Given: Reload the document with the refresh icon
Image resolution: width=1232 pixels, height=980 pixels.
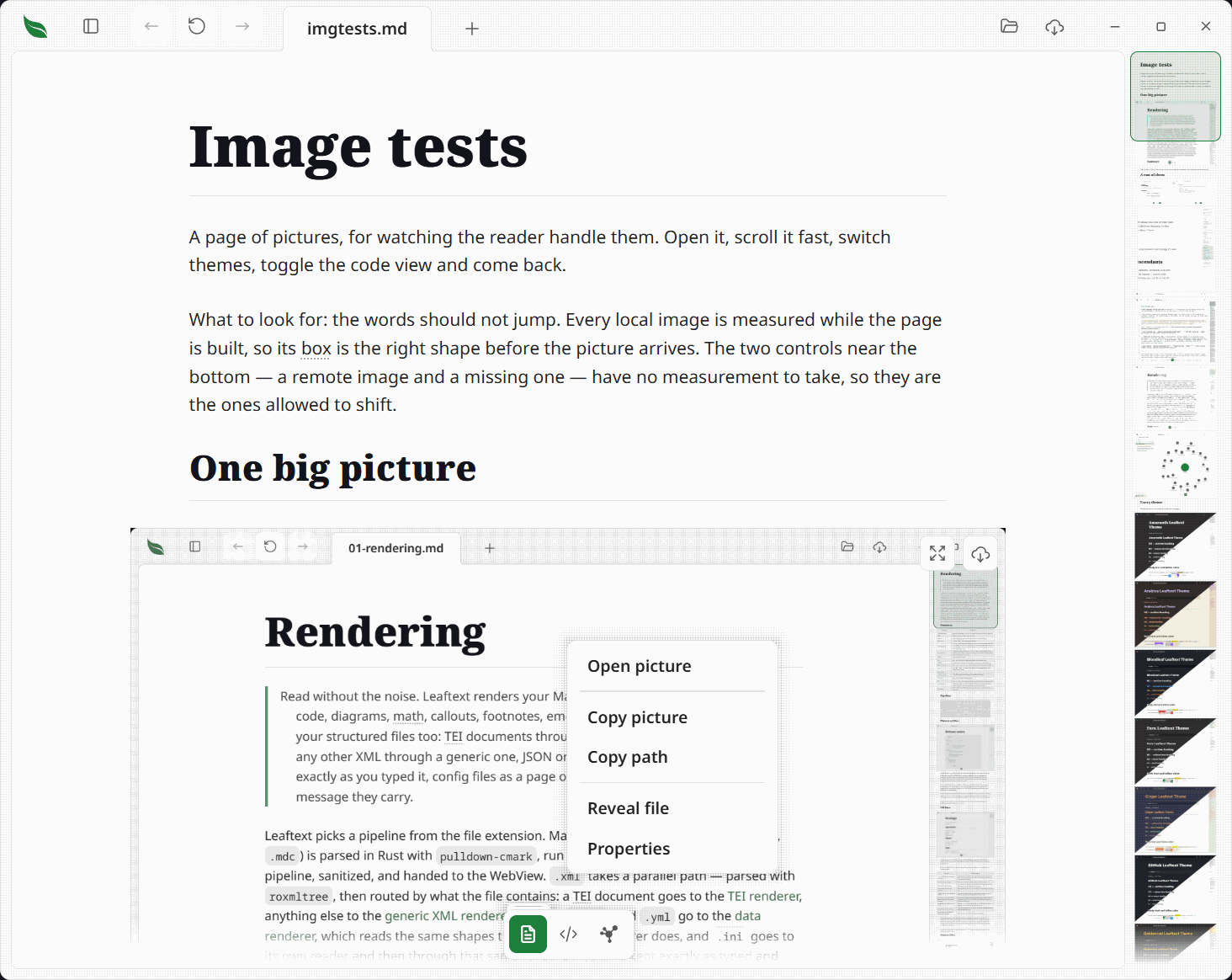Looking at the screenshot, I should coord(197,26).
